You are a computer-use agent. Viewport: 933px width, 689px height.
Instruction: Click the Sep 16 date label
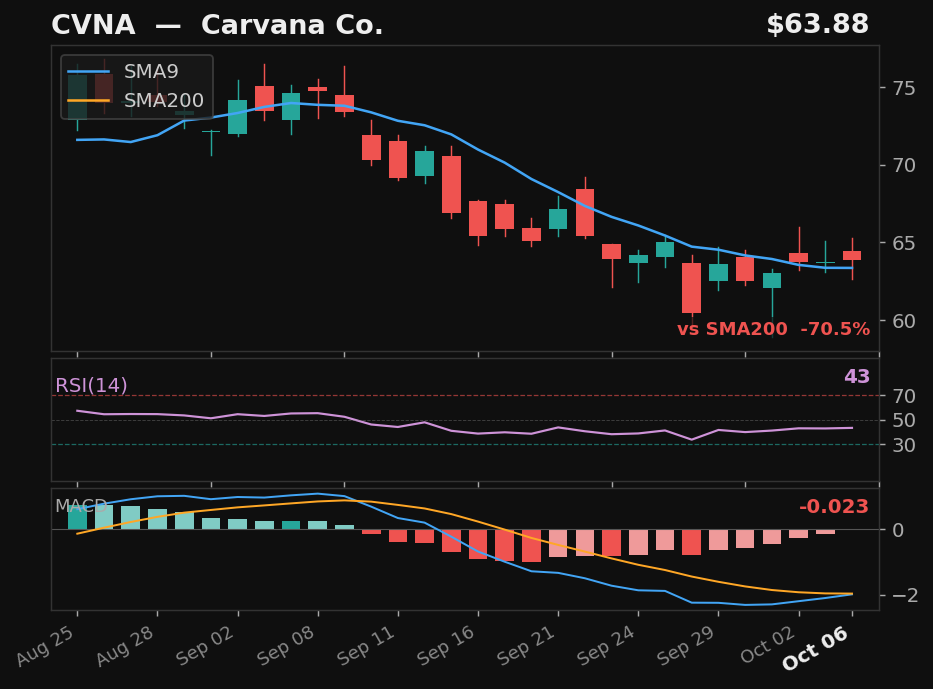point(446,646)
